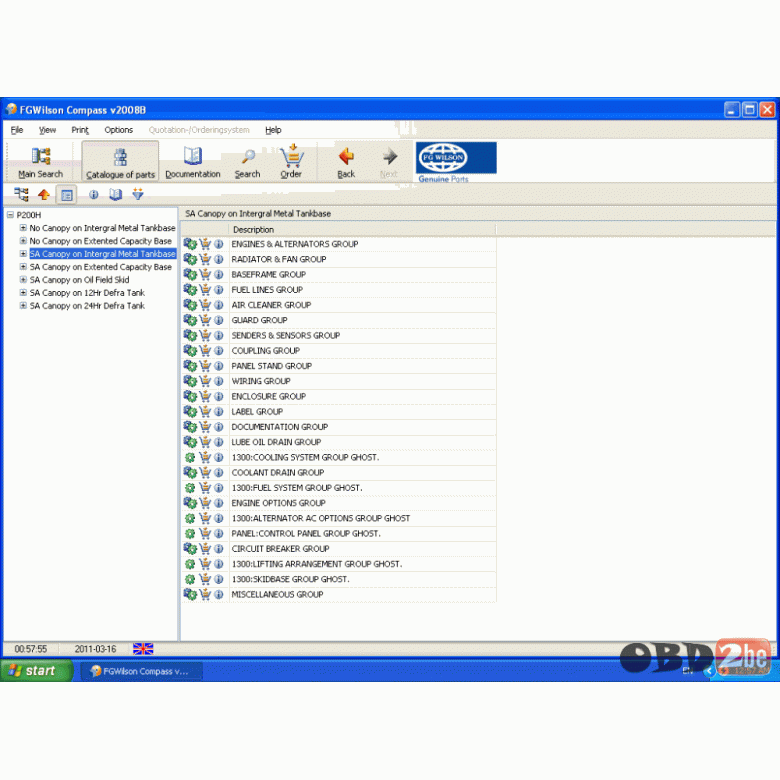Click the 2011-03-16 date in status bar
Viewport: 780px width, 780px height.
tap(95, 649)
